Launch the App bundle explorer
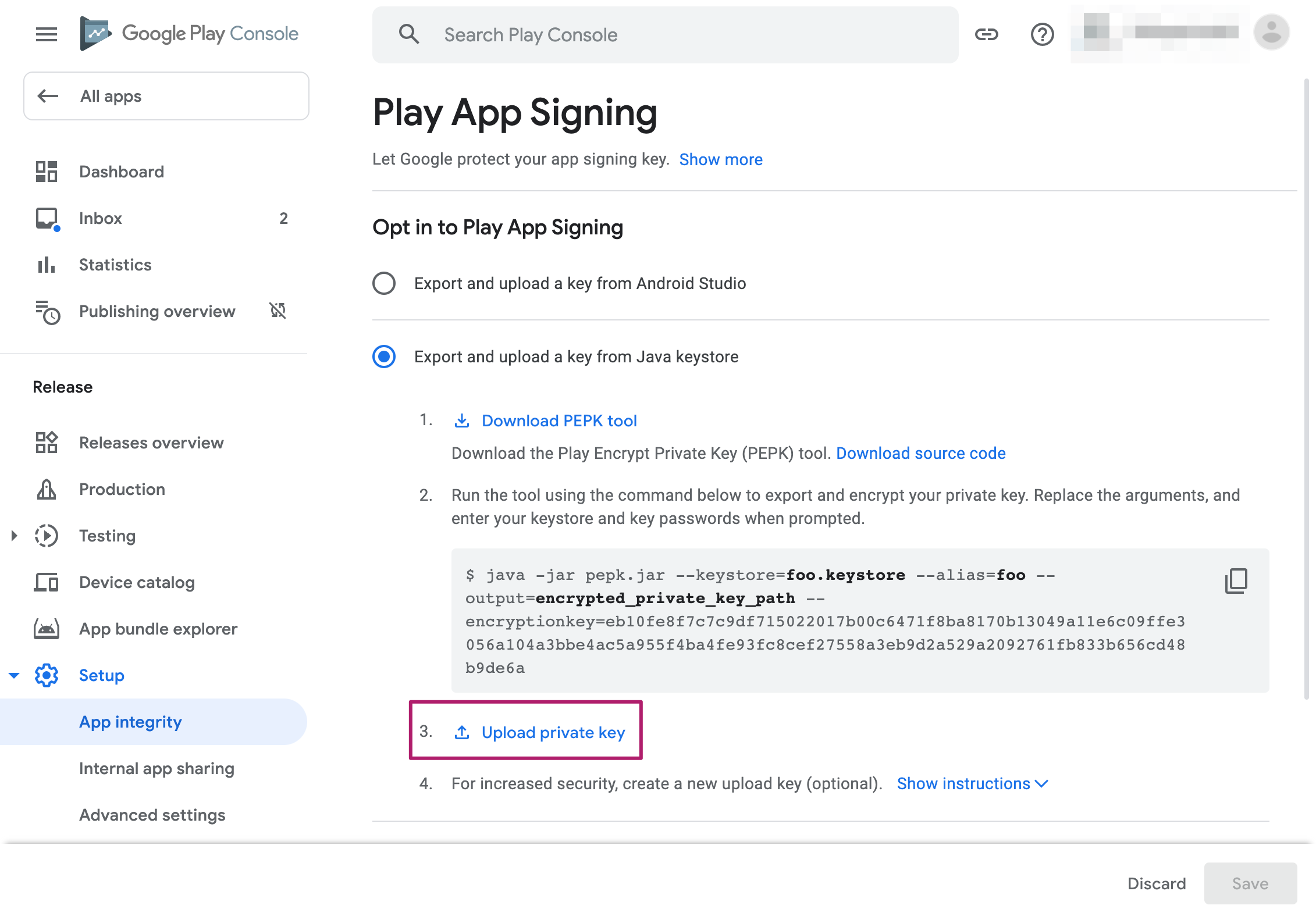Image resolution: width=1316 pixels, height=923 pixels. (158, 629)
